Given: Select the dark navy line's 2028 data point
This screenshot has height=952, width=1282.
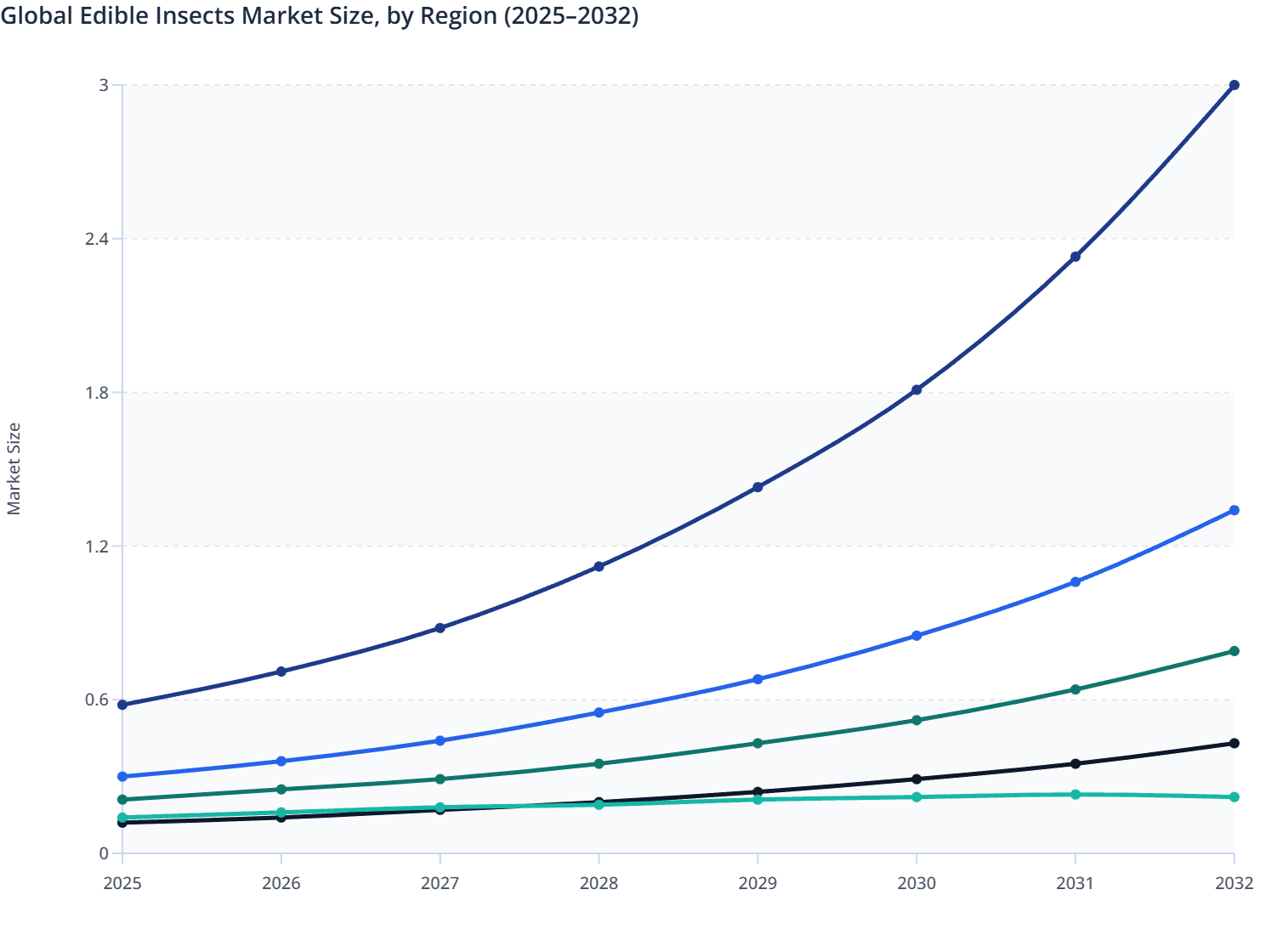Looking at the screenshot, I should [x=598, y=566].
